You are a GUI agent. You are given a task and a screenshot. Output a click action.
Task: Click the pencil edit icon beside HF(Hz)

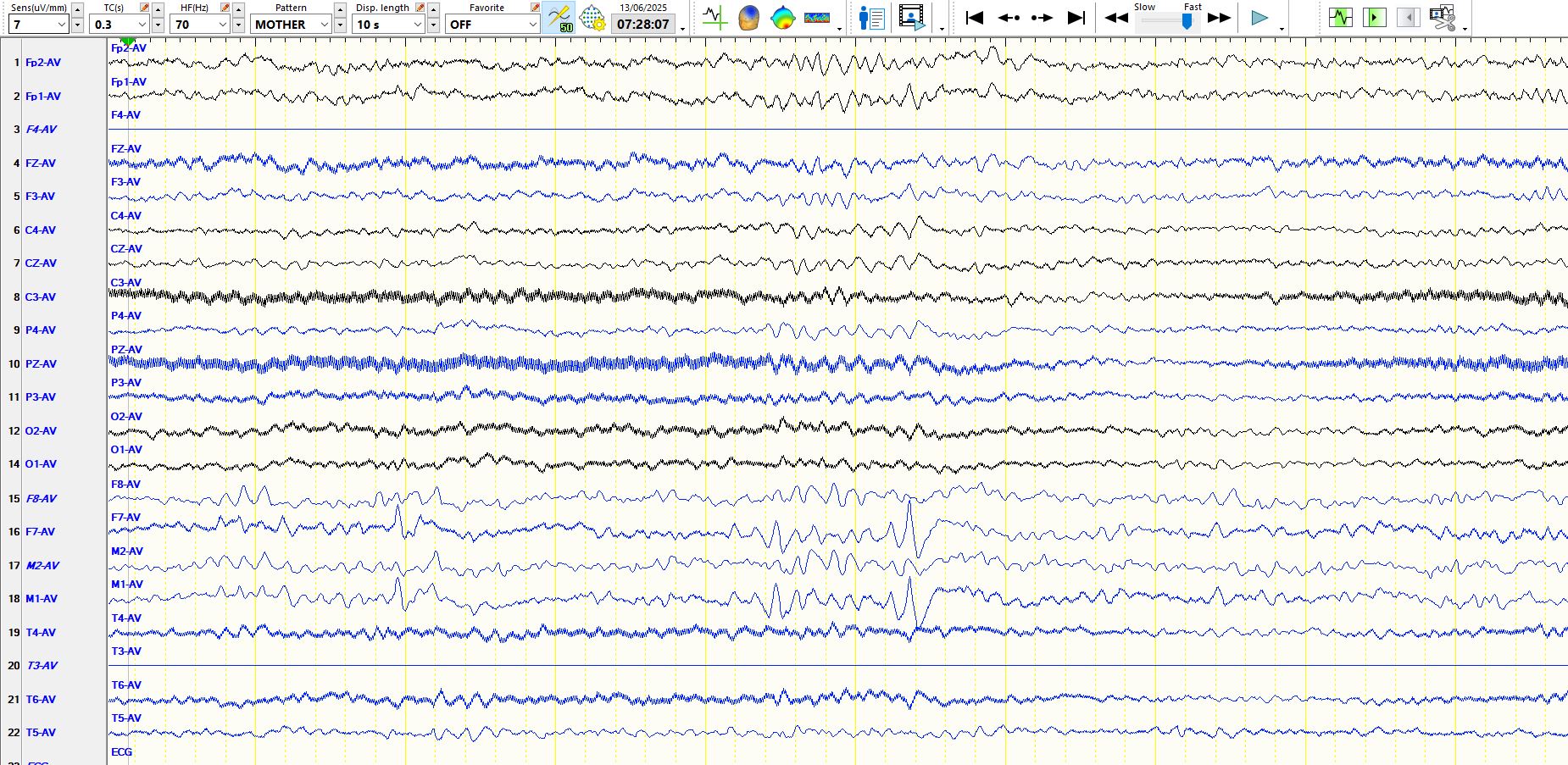tap(225, 8)
